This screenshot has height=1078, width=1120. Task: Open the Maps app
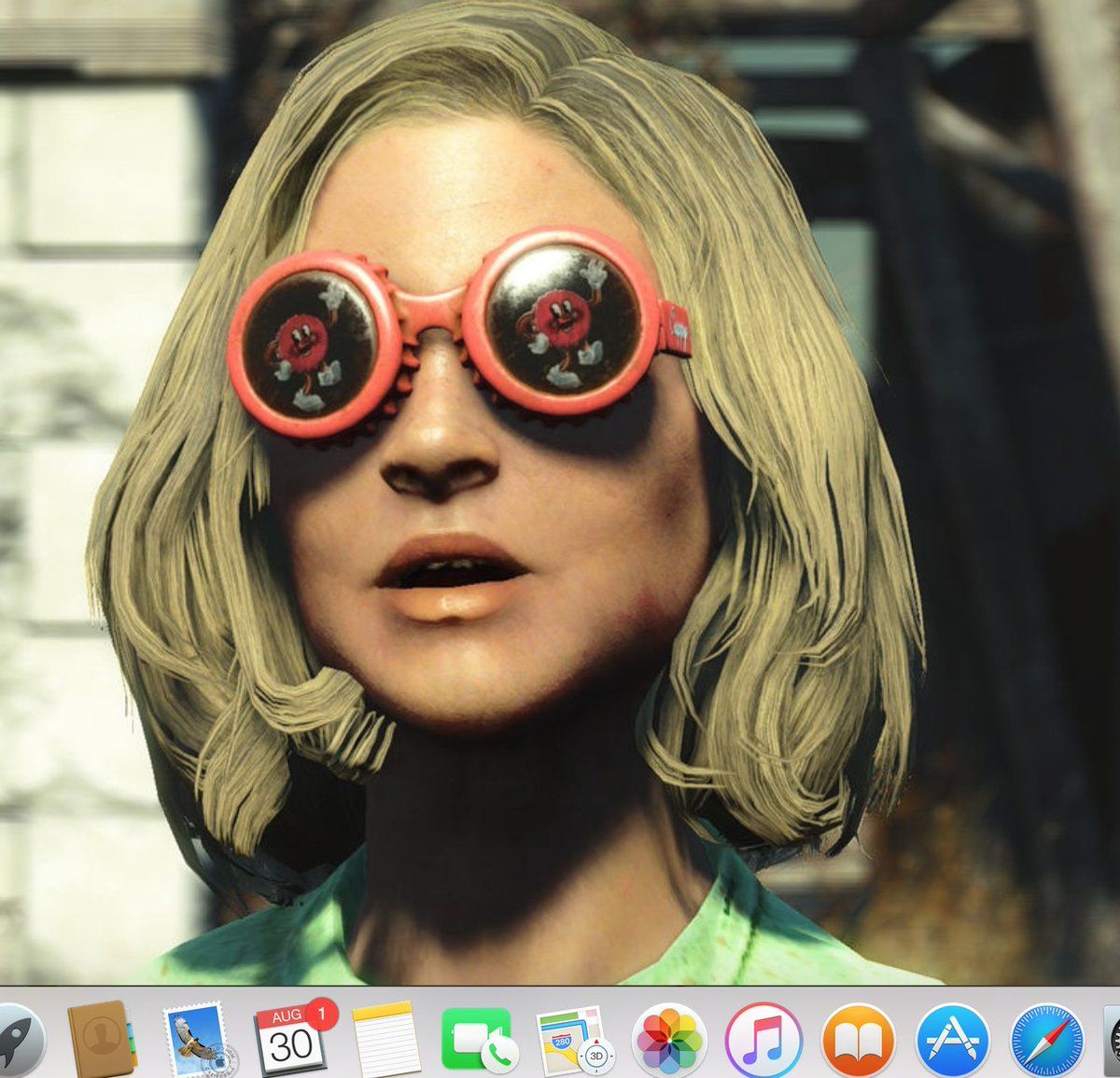tap(574, 1040)
